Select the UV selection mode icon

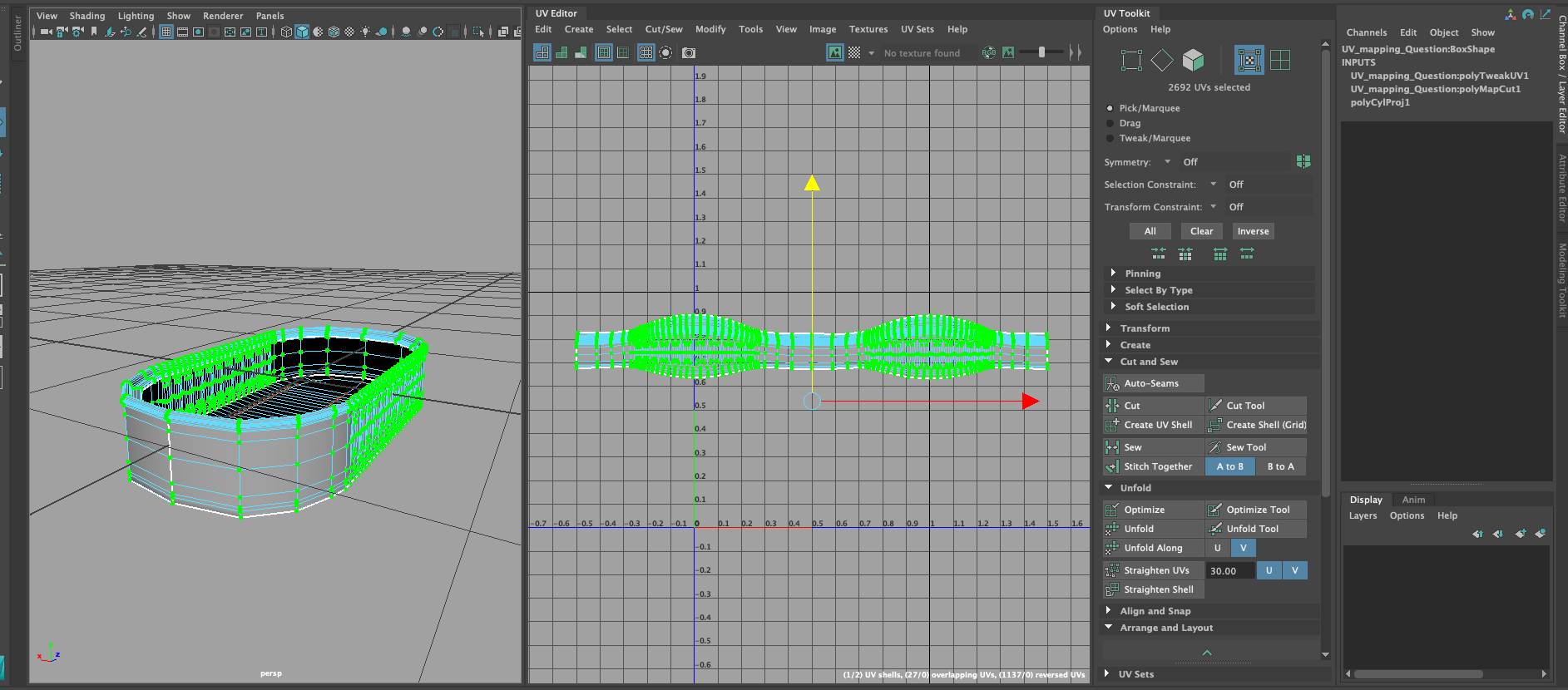click(1249, 60)
